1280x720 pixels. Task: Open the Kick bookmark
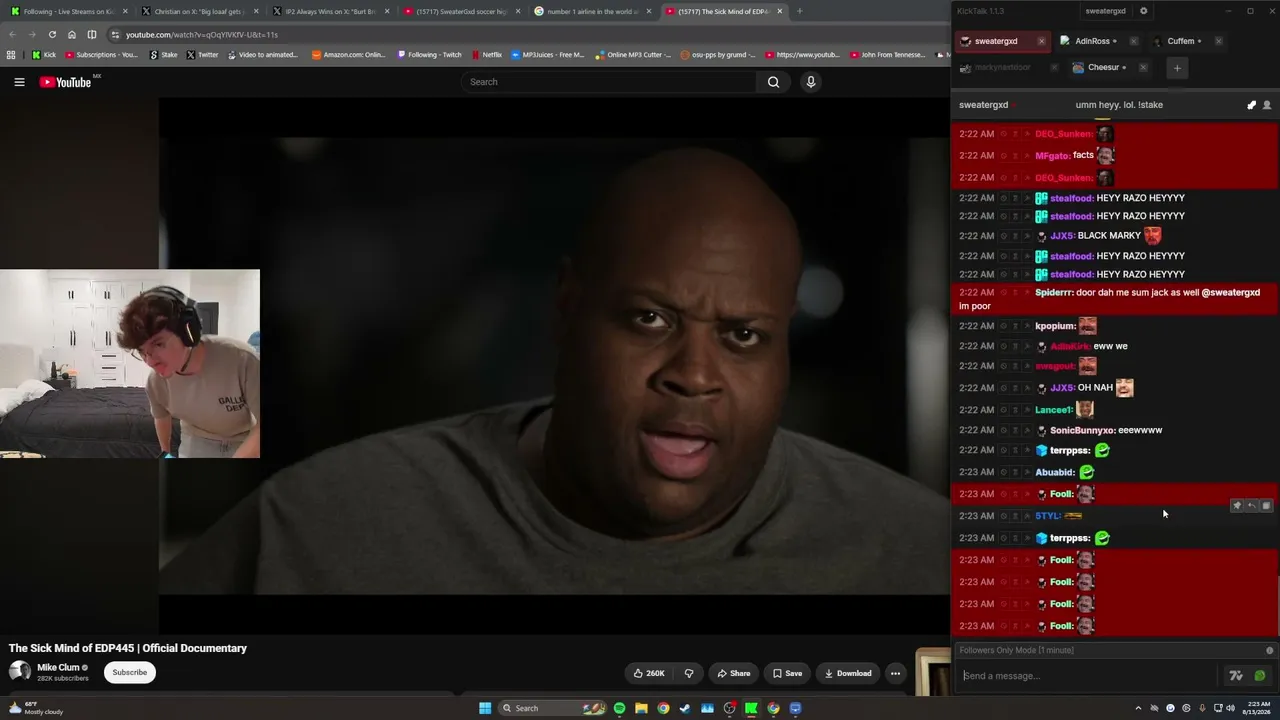coord(44,55)
